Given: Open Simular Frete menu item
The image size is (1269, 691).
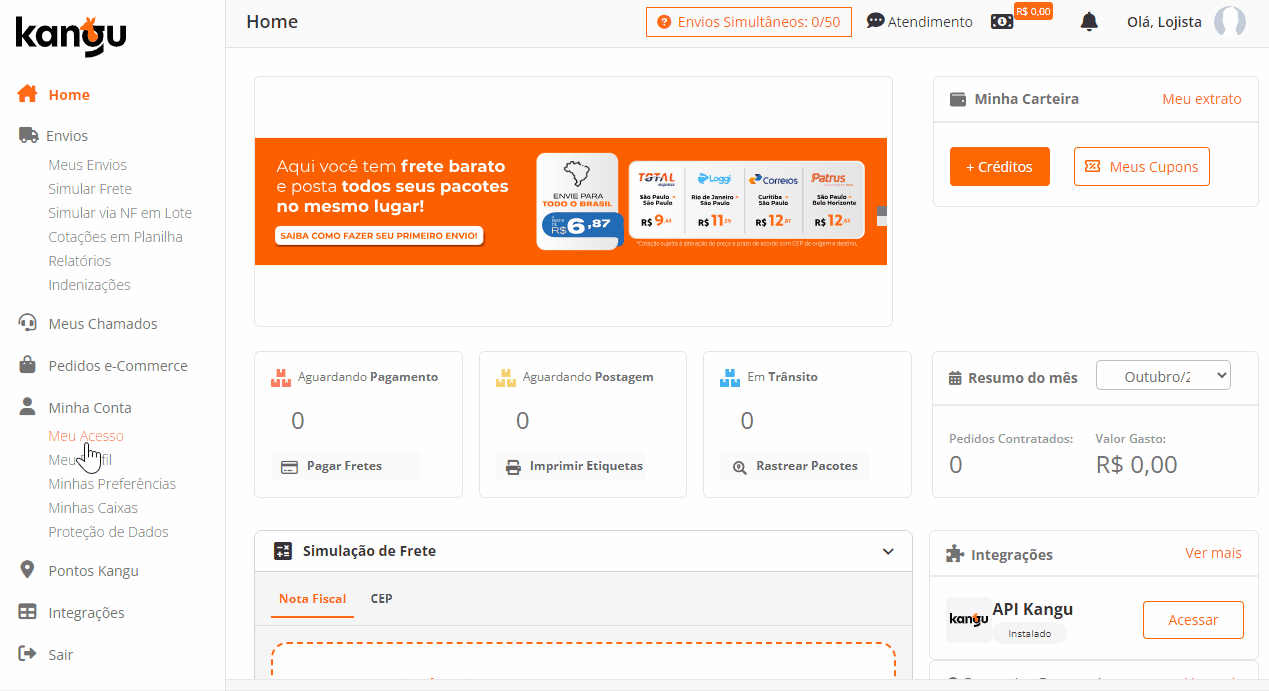Looking at the screenshot, I should click(90, 189).
